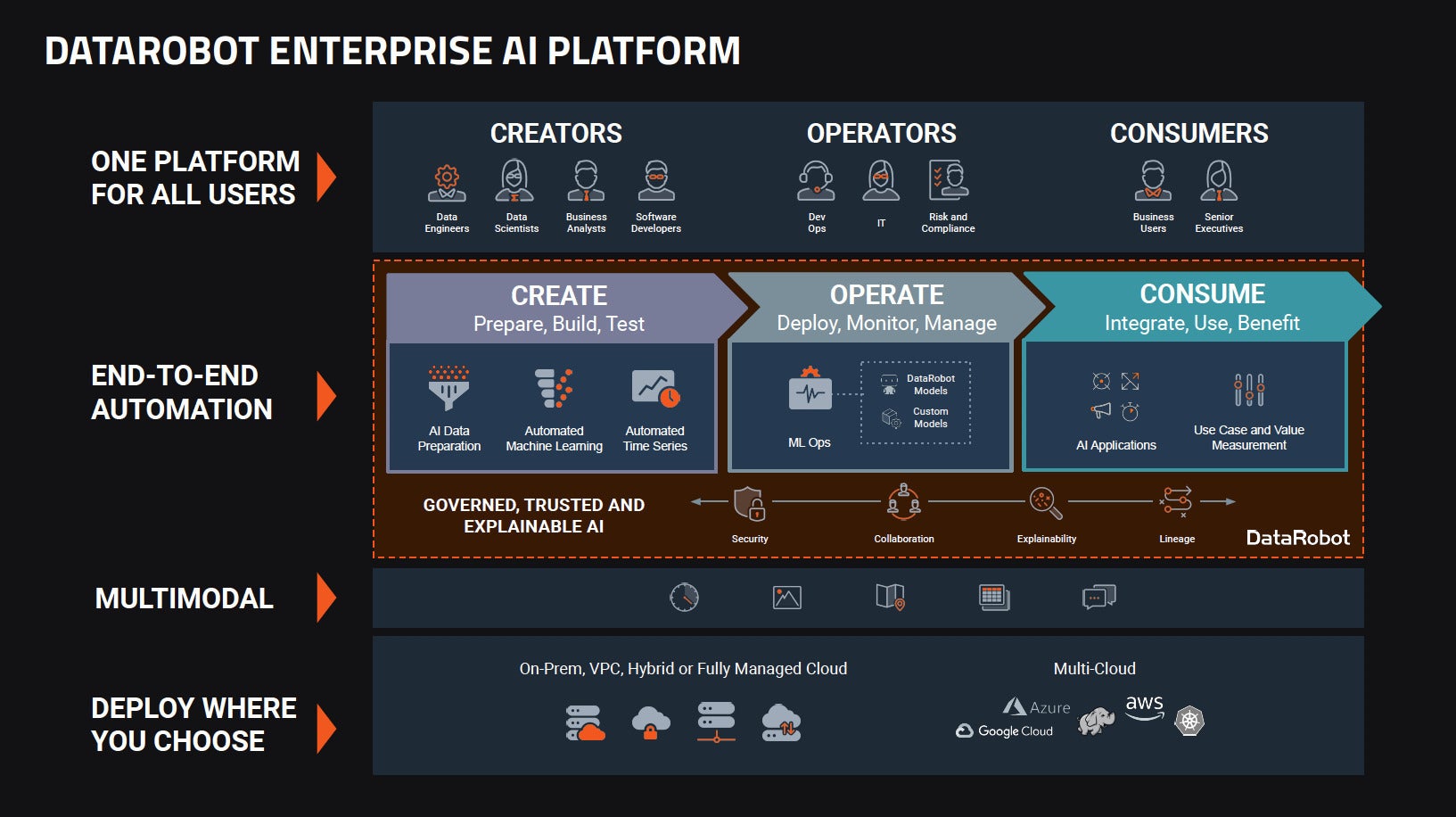Click the Collaboration people icon
Viewport: 1456px width, 817px height.
click(903, 502)
